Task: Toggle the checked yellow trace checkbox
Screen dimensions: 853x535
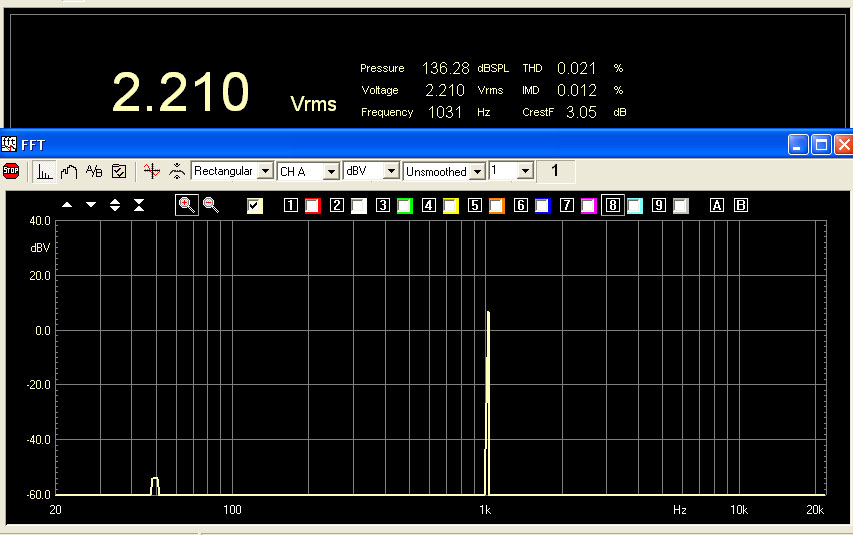Action: click(255, 206)
